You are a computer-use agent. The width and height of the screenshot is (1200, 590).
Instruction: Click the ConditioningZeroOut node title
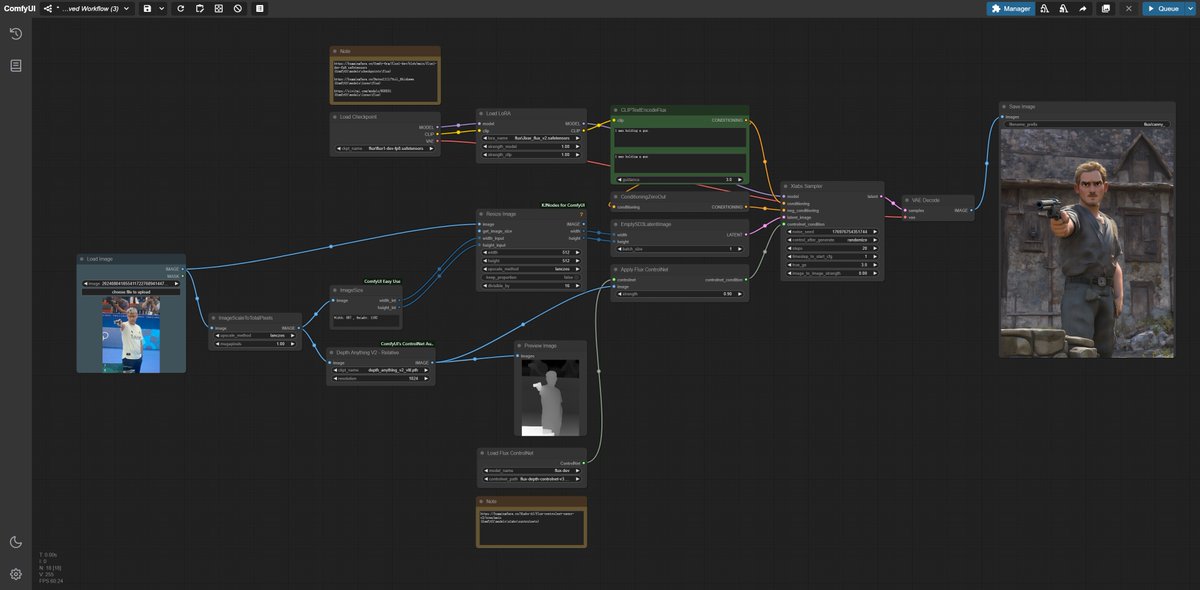pyautogui.click(x=644, y=197)
